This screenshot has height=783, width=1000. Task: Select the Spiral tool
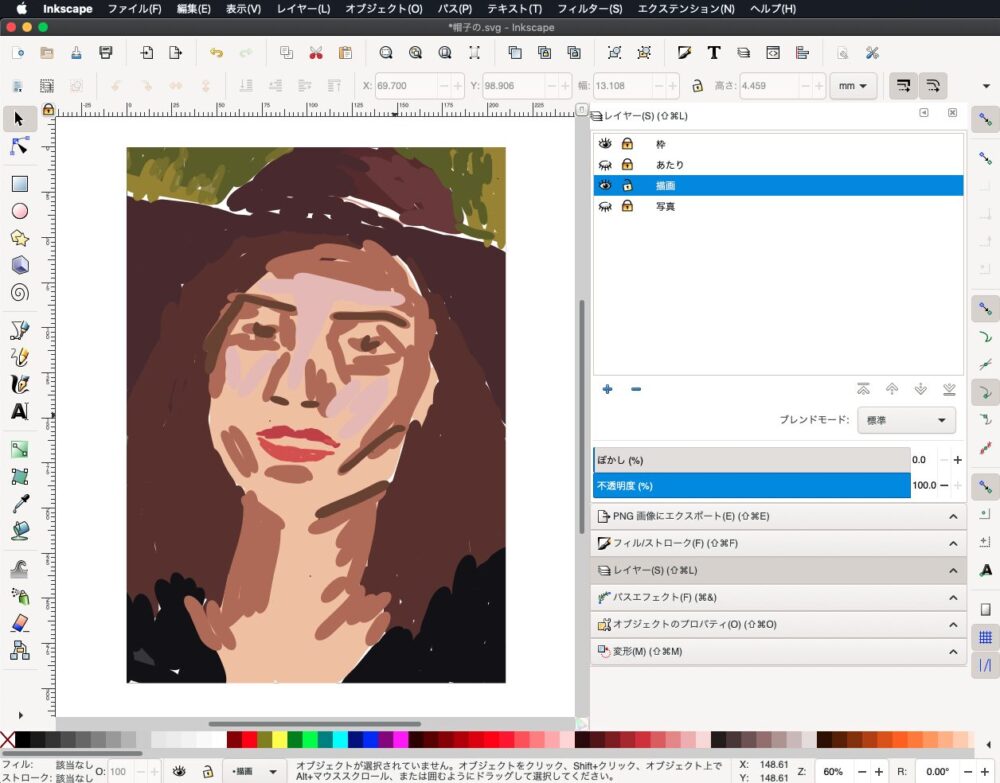(19, 293)
